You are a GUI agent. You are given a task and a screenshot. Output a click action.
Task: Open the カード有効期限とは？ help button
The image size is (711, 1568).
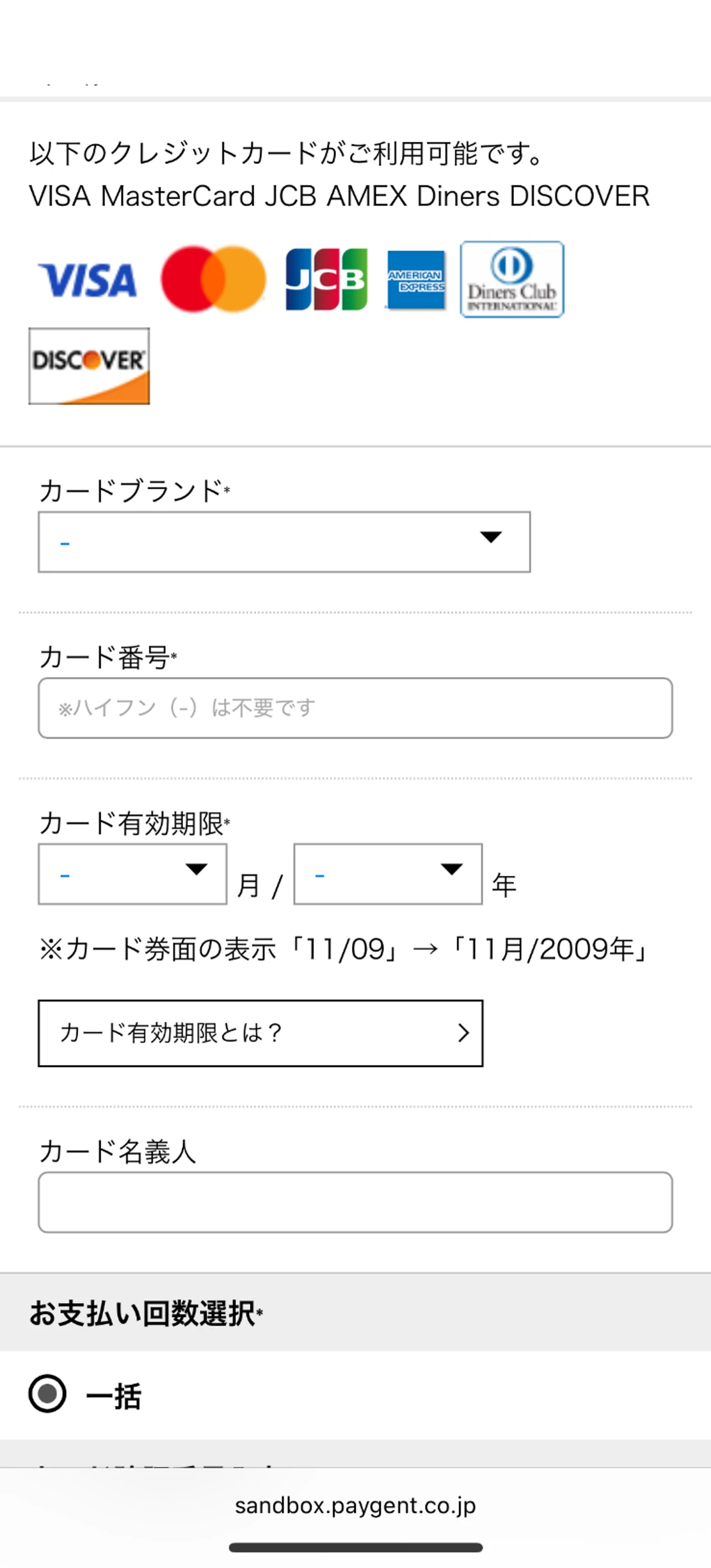click(260, 1033)
